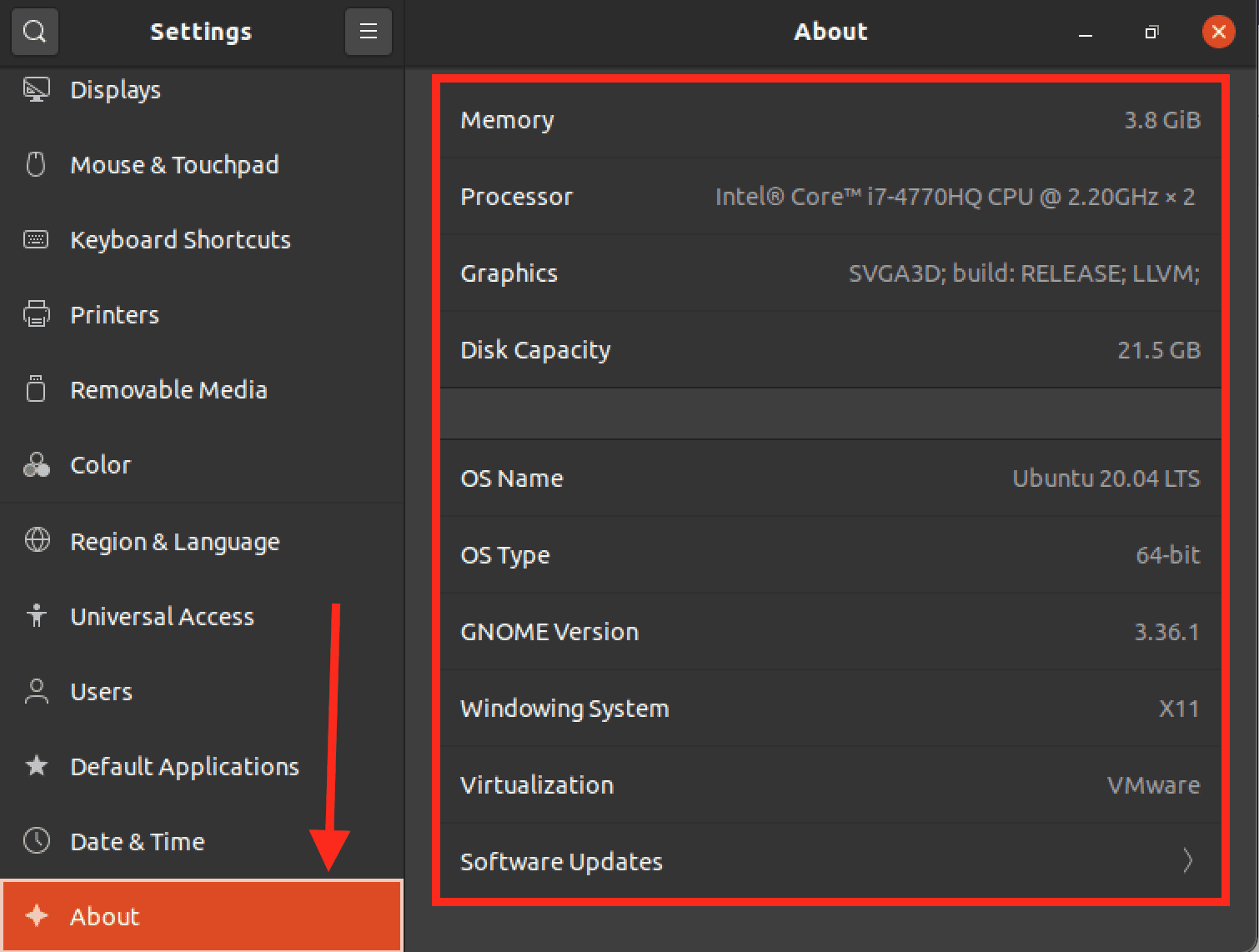Click the Memory value 3.8 GiB
Image resolution: width=1259 pixels, height=952 pixels.
tap(1162, 119)
